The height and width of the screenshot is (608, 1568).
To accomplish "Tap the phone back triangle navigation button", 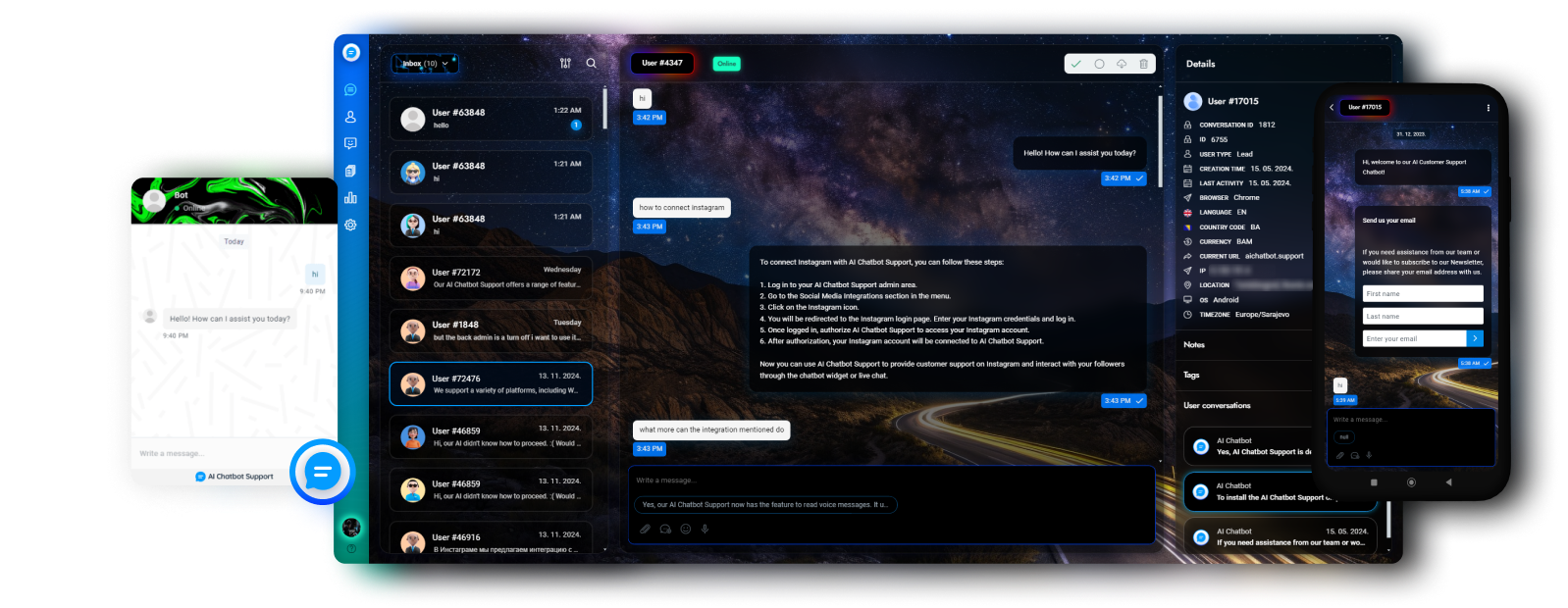I will tap(1448, 482).
